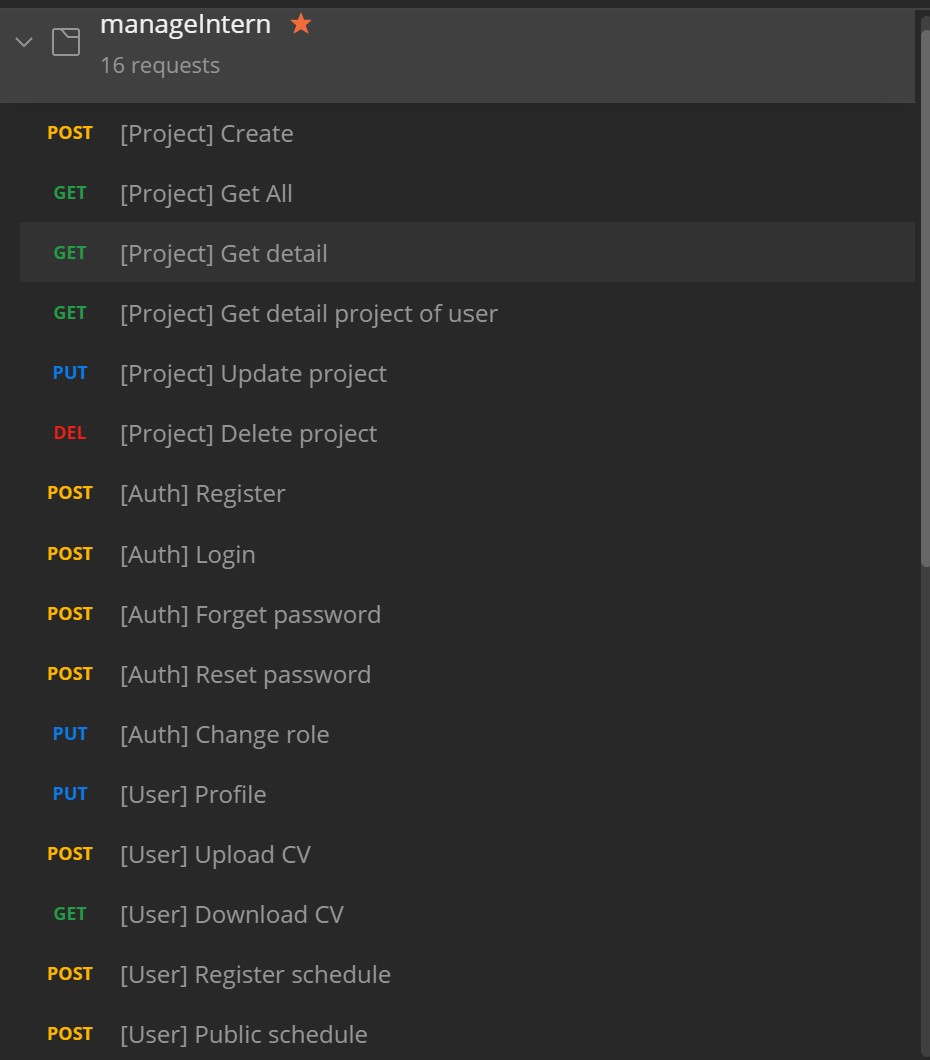930x1060 pixels.
Task: Open the [Auth] Register request
Action: 202,494
